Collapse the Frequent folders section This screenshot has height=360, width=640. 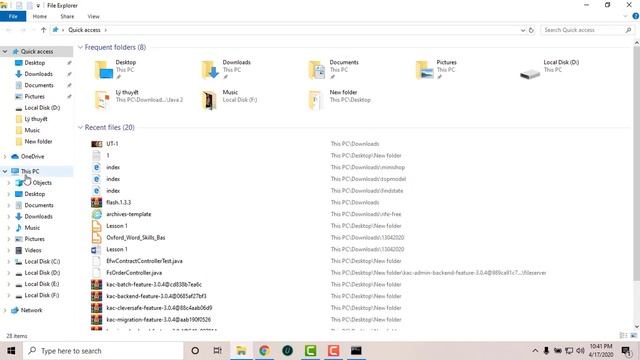(x=80, y=47)
